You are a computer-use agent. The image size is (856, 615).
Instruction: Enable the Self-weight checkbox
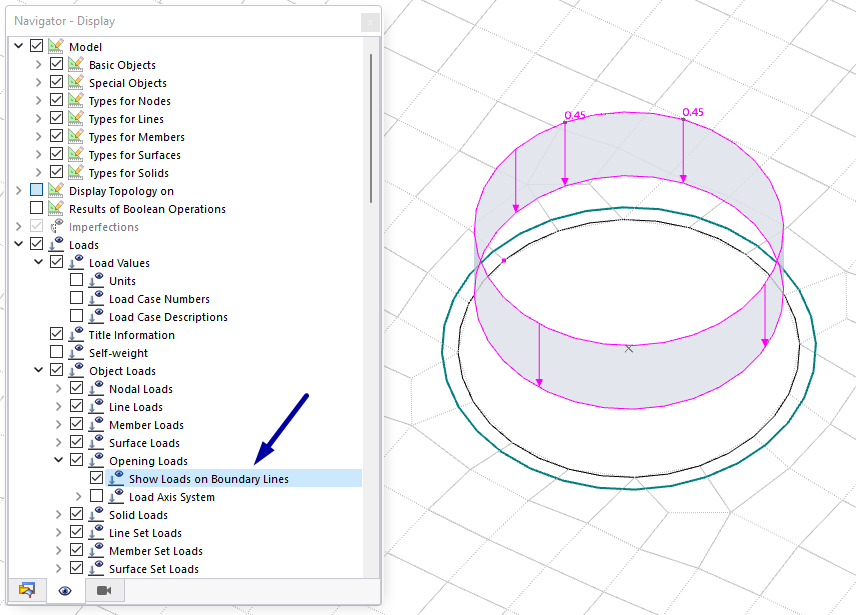tap(57, 352)
